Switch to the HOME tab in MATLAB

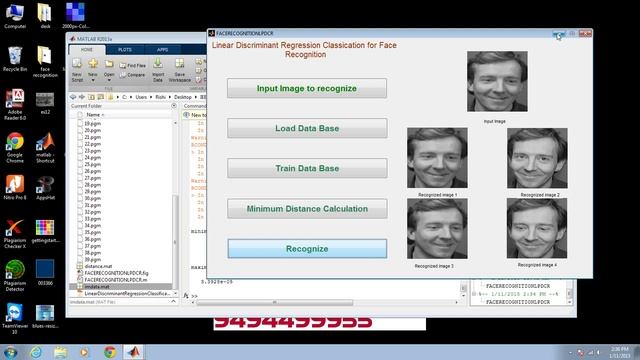[x=87, y=50]
